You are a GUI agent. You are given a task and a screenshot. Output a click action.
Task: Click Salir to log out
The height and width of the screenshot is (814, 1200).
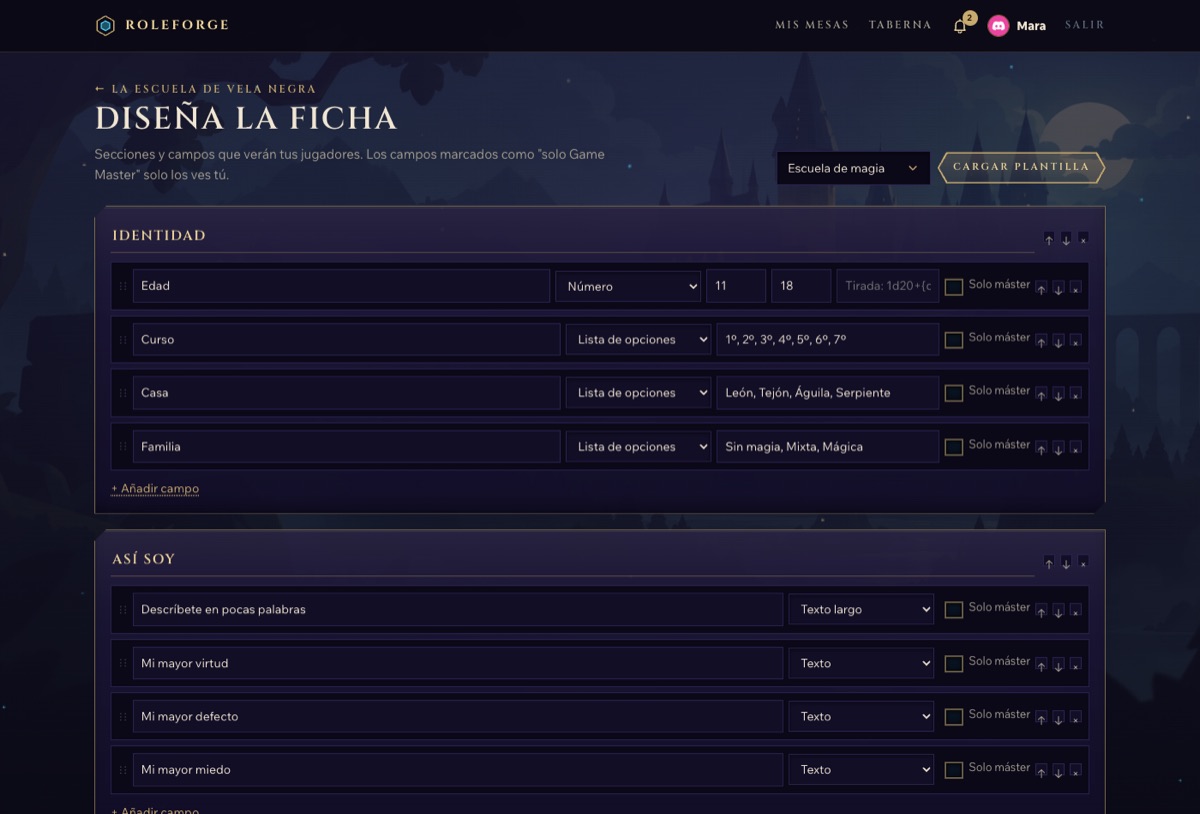click(1085, 25)
